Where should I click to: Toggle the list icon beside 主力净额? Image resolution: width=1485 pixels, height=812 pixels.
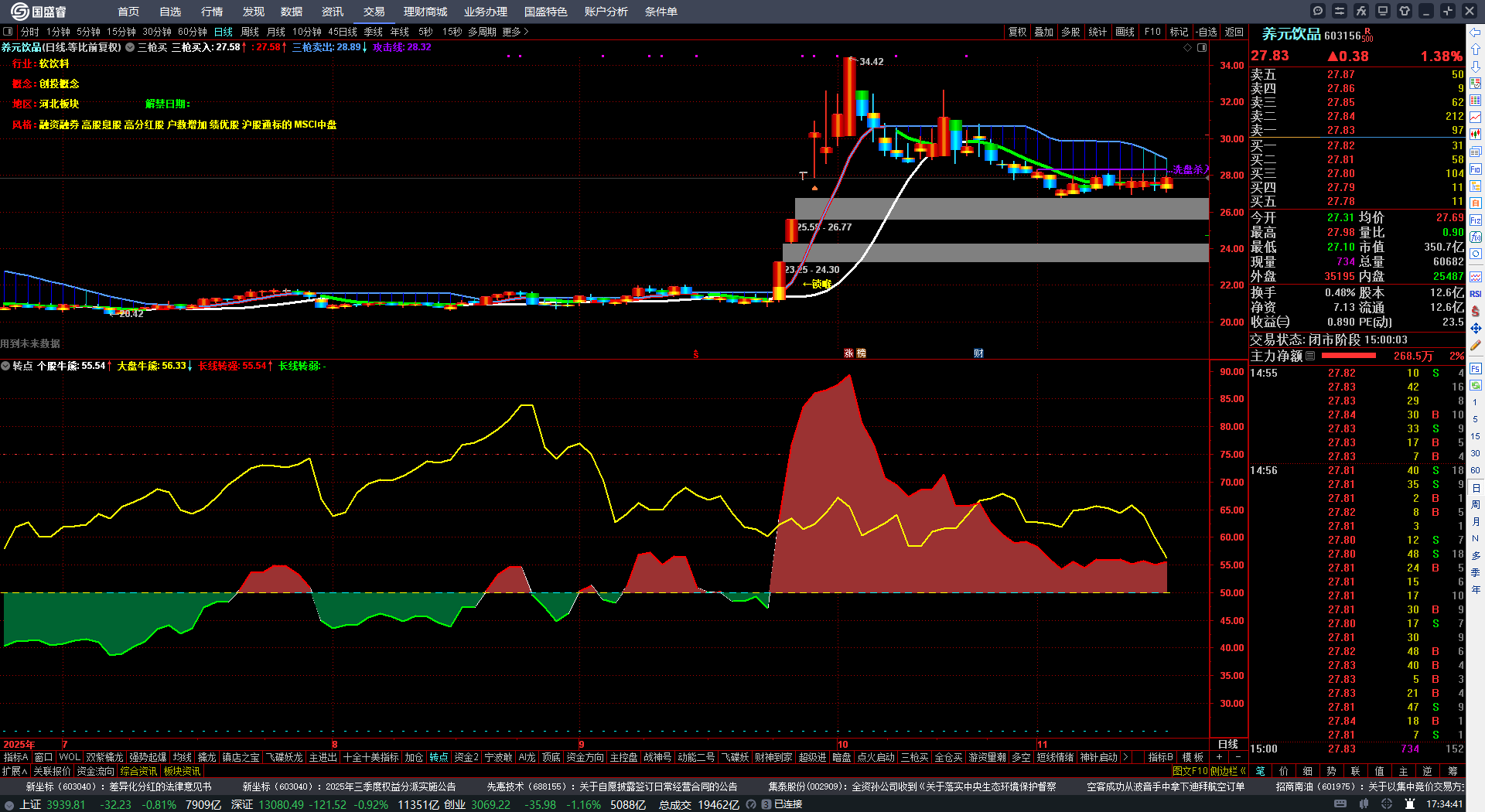point(1310,356)
